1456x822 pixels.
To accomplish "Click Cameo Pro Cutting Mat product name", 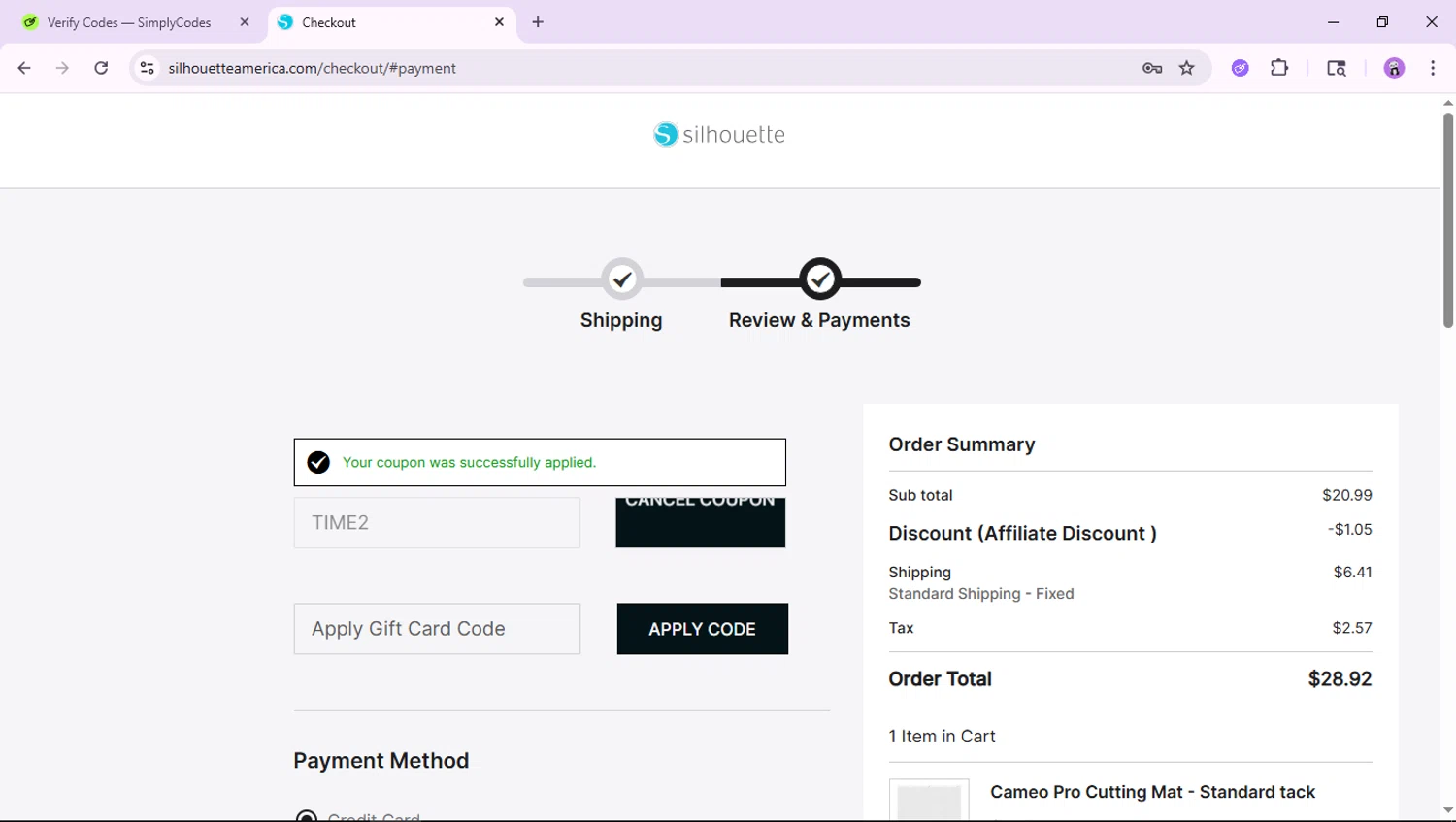I will click(x=1152, y=792).
